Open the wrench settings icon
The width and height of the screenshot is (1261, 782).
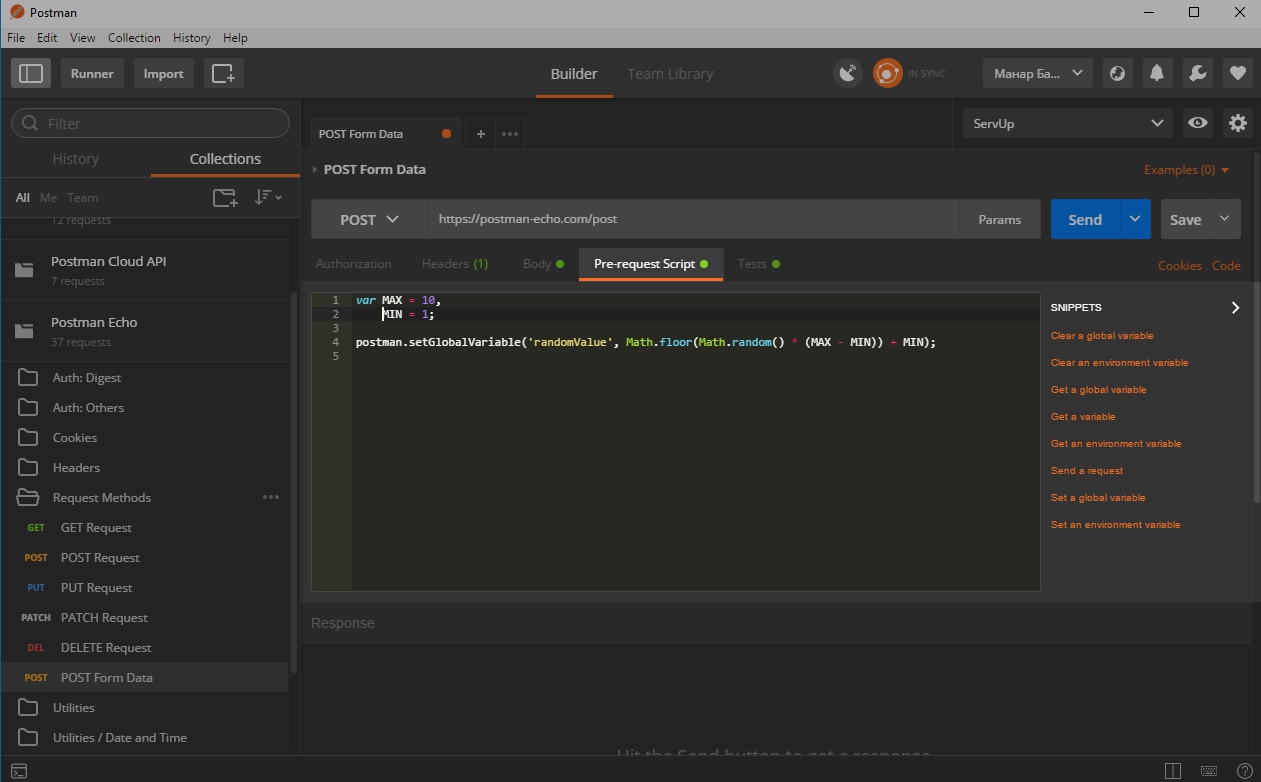(x=1197, y=73)
